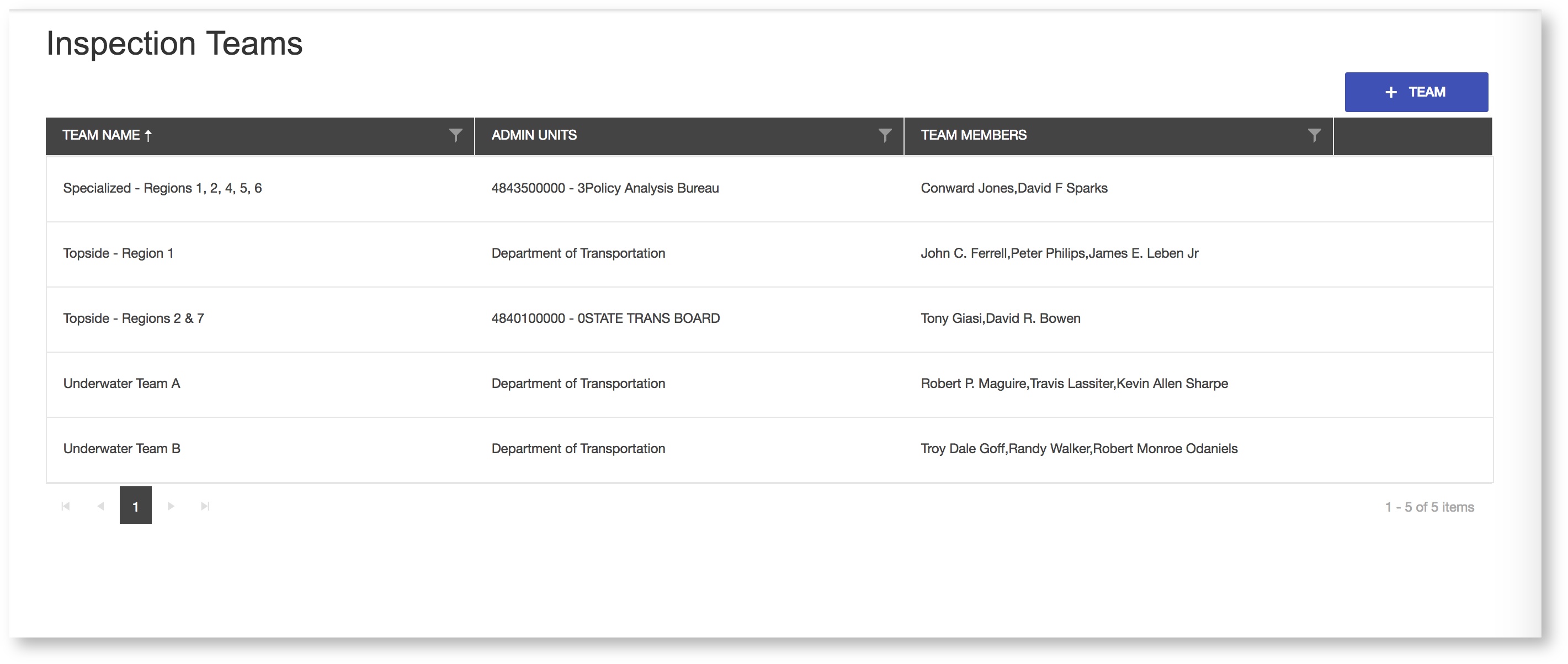Open Topside - Regions 2 & 7 team
Image resolution: width=1568 pixels, height=664 pixels.
pyautogui.click(x=134, y=318)
